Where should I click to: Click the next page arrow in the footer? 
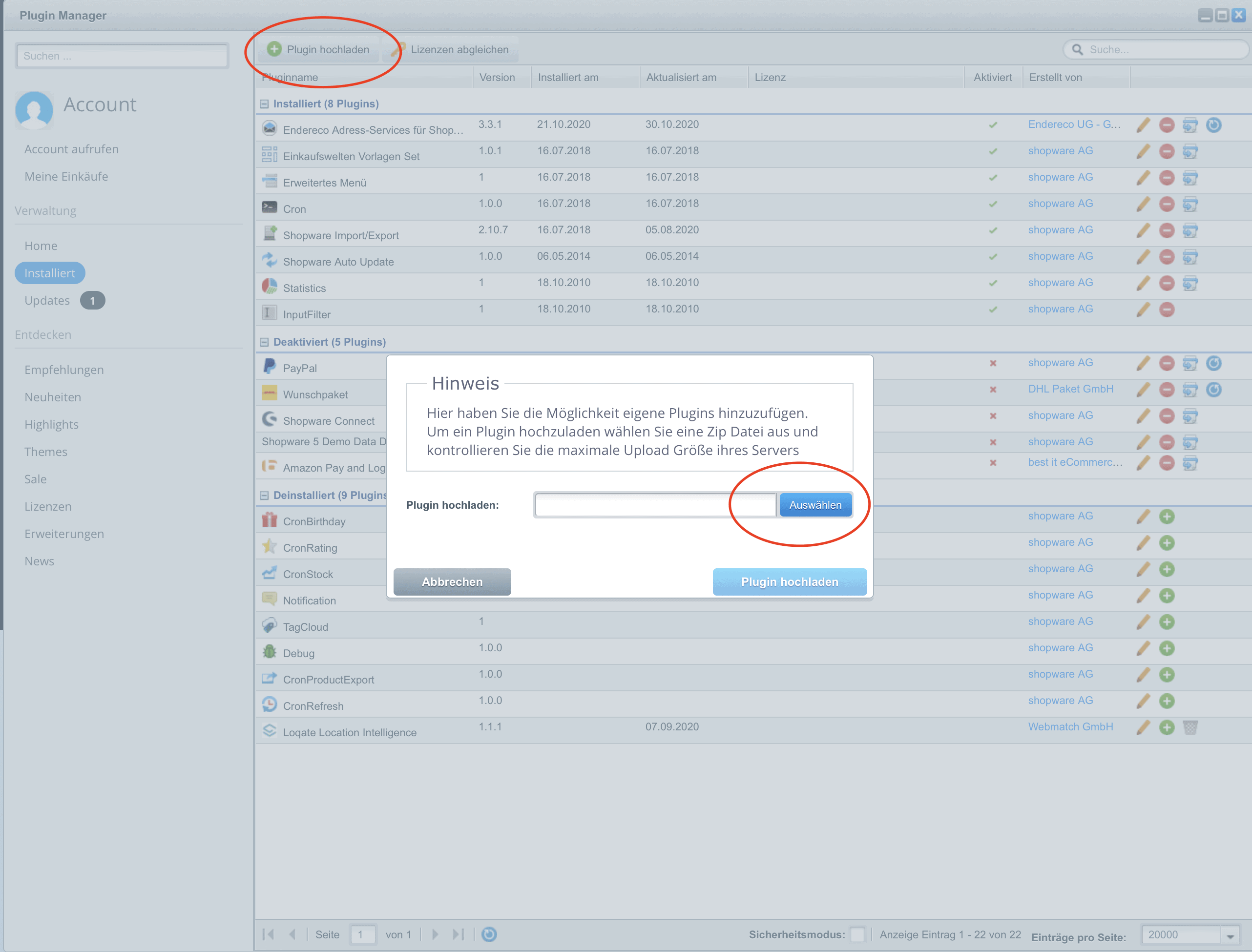435,934
